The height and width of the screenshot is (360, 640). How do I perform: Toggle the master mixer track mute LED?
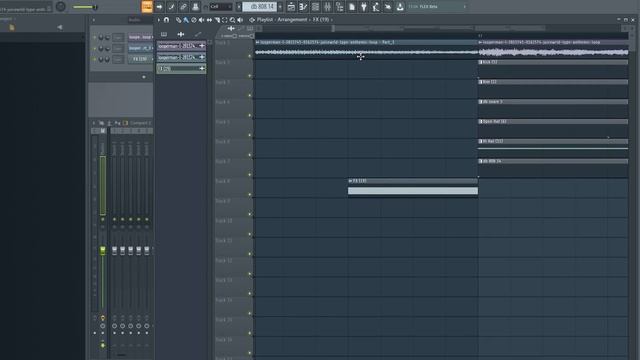tap(102, 219)
